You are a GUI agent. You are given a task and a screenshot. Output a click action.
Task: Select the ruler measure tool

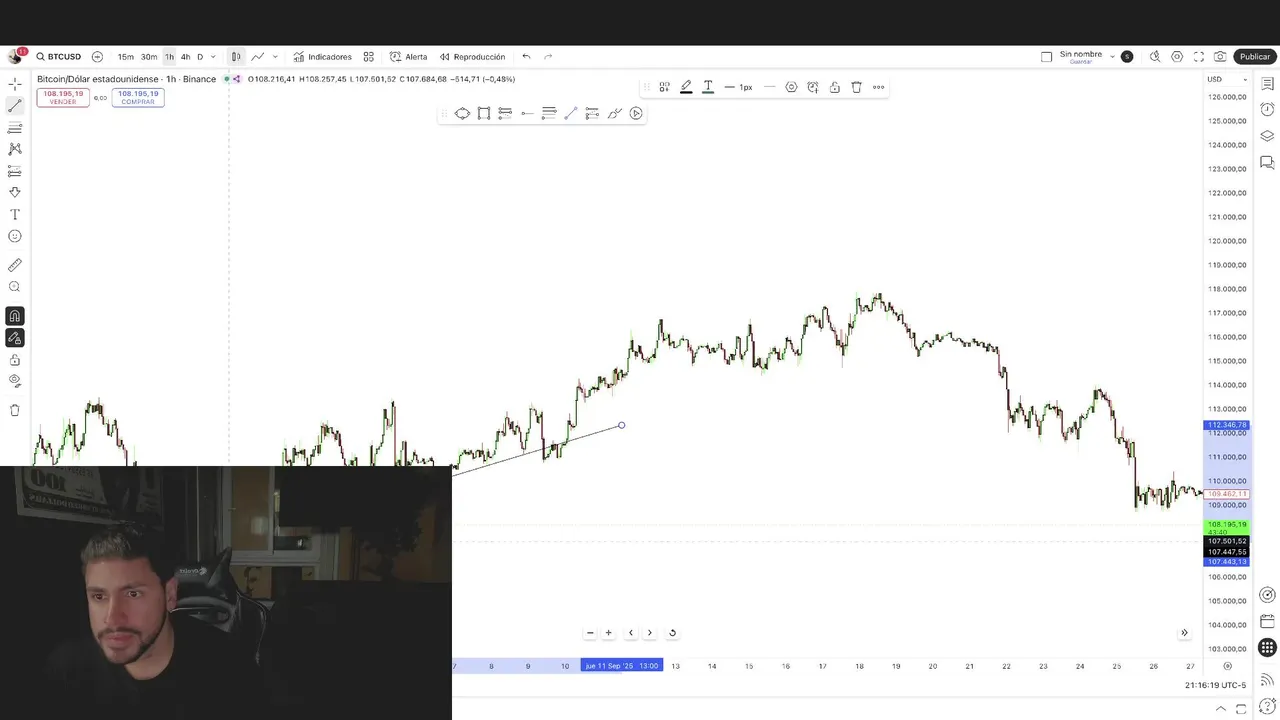[x=15, y=265]
